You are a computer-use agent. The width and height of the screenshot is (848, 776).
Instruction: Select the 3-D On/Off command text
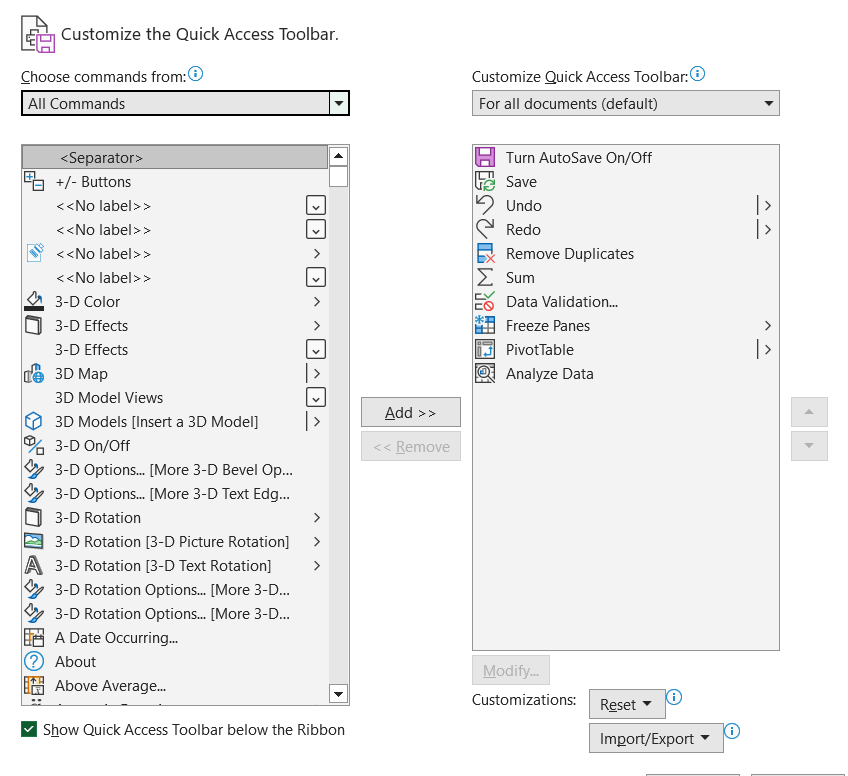click(x=92, y=446)
